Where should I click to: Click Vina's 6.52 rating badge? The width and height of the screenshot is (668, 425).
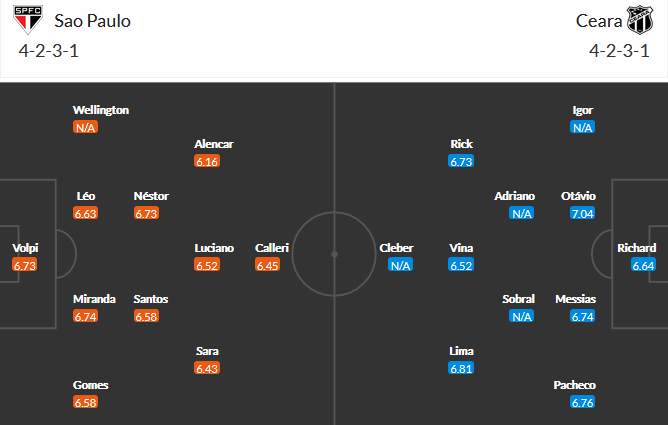coord(461,265)
